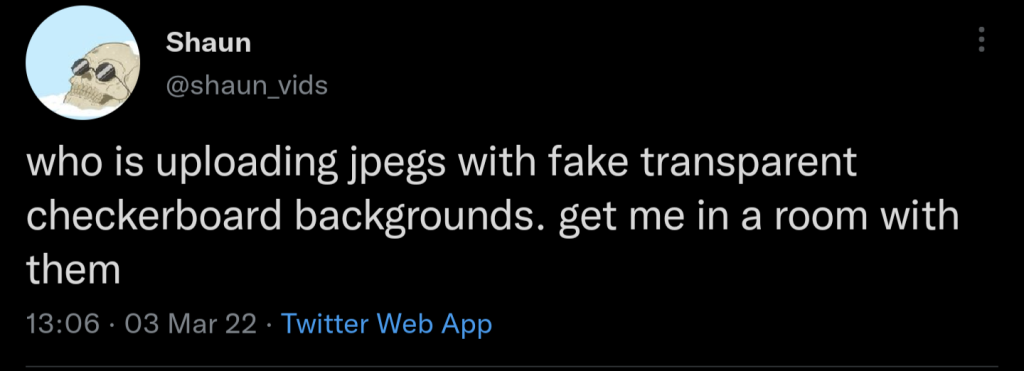Open the three-dot more options menu

point(980,40)
